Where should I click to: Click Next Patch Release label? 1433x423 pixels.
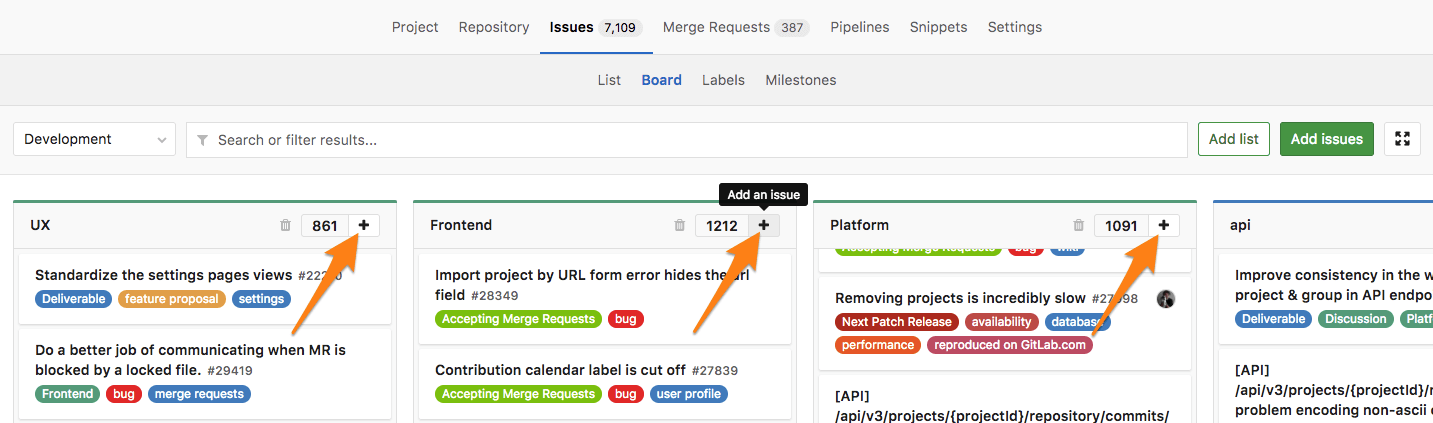896,322
